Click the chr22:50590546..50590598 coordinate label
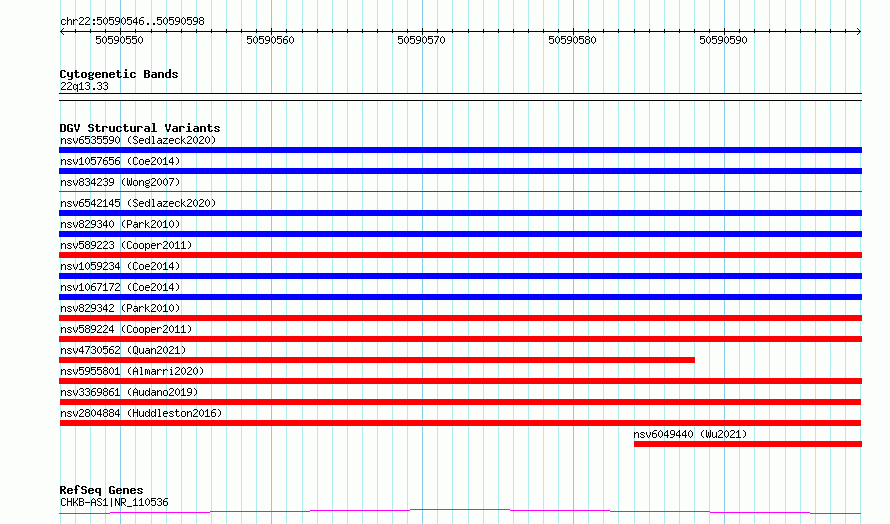The height and width of the screenshot is (524, 890). (x=132, y=22)
